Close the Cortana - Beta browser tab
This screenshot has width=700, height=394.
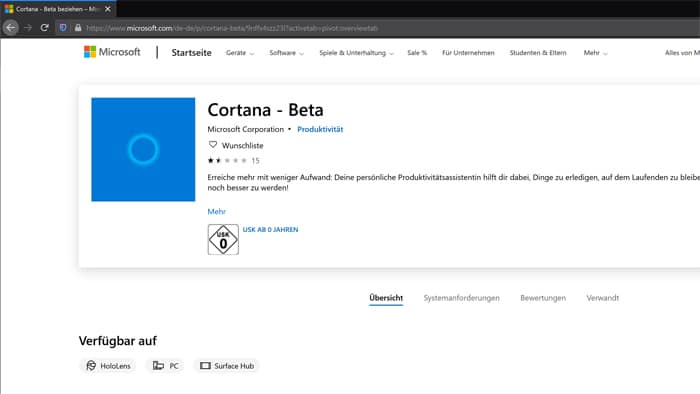(108, 9)
